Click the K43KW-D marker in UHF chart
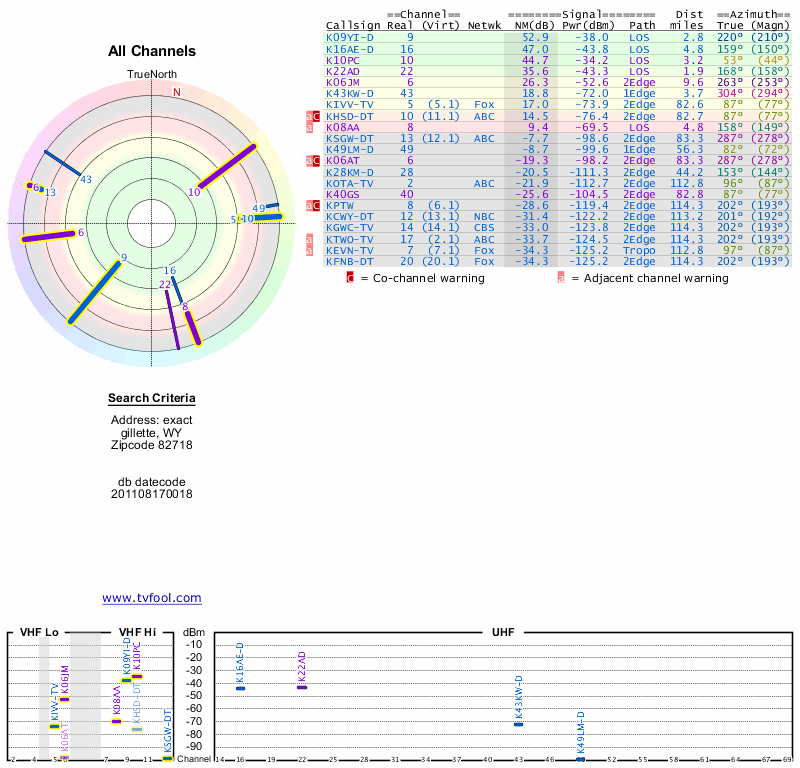800x768 pixels. (x=518, y=723)
